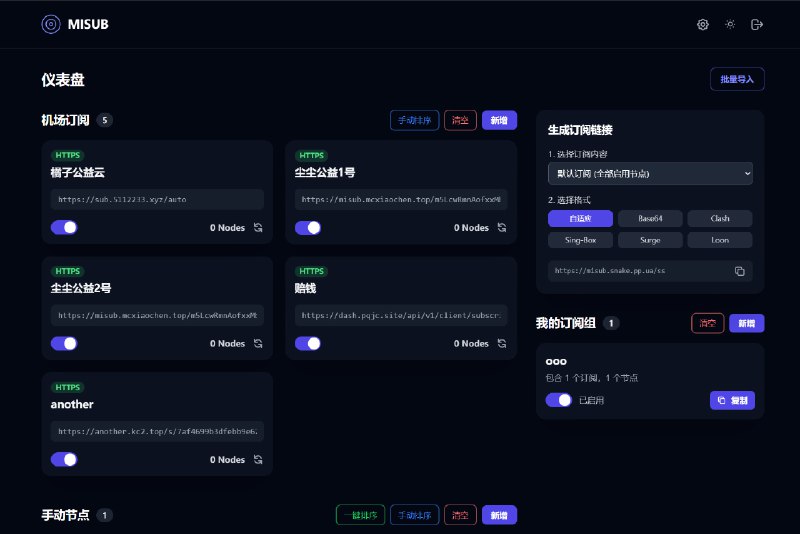Choose the Sing-Box format
Screen dimensions: 800x534
coord(581,240)
